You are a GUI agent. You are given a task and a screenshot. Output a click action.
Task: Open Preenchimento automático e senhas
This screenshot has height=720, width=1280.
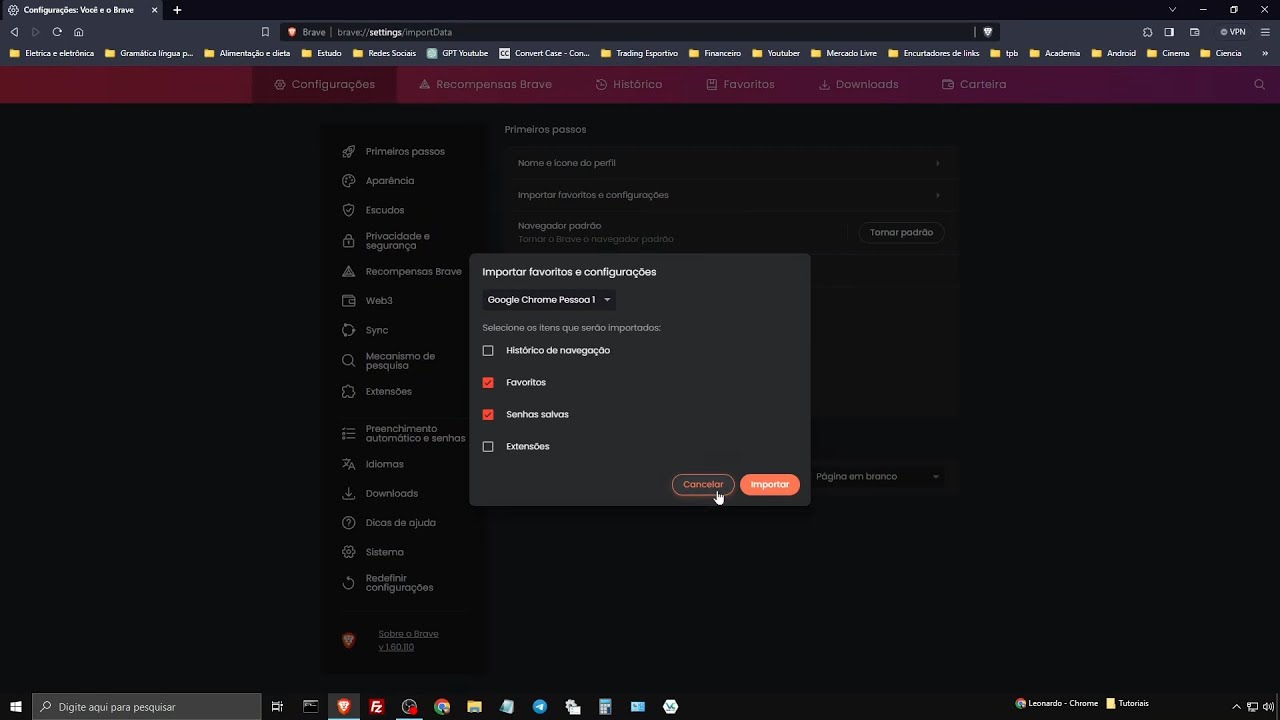pyautogui.click(x=403, y=434)
